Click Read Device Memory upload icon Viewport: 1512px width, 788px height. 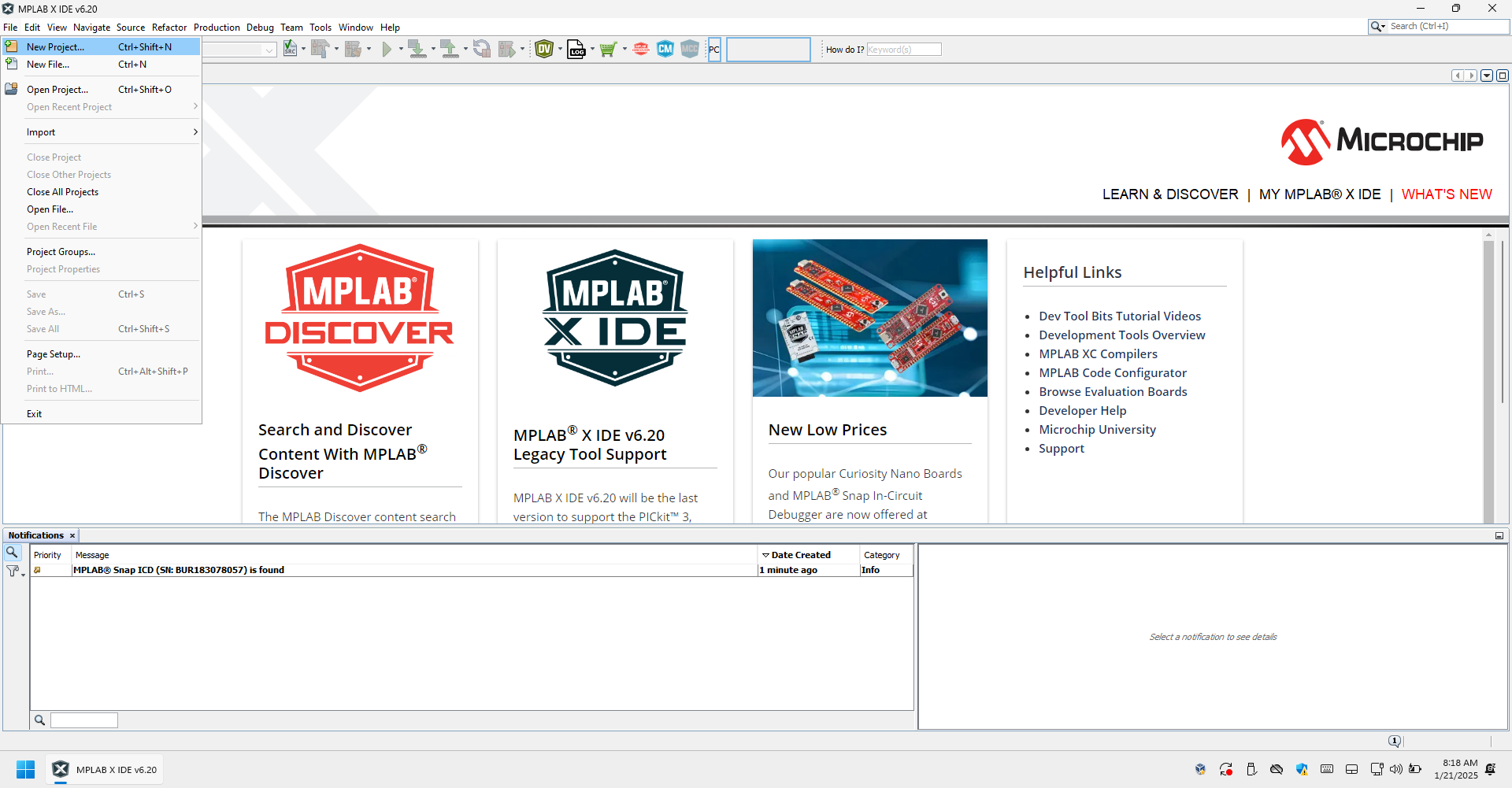[x=449, y=49]
